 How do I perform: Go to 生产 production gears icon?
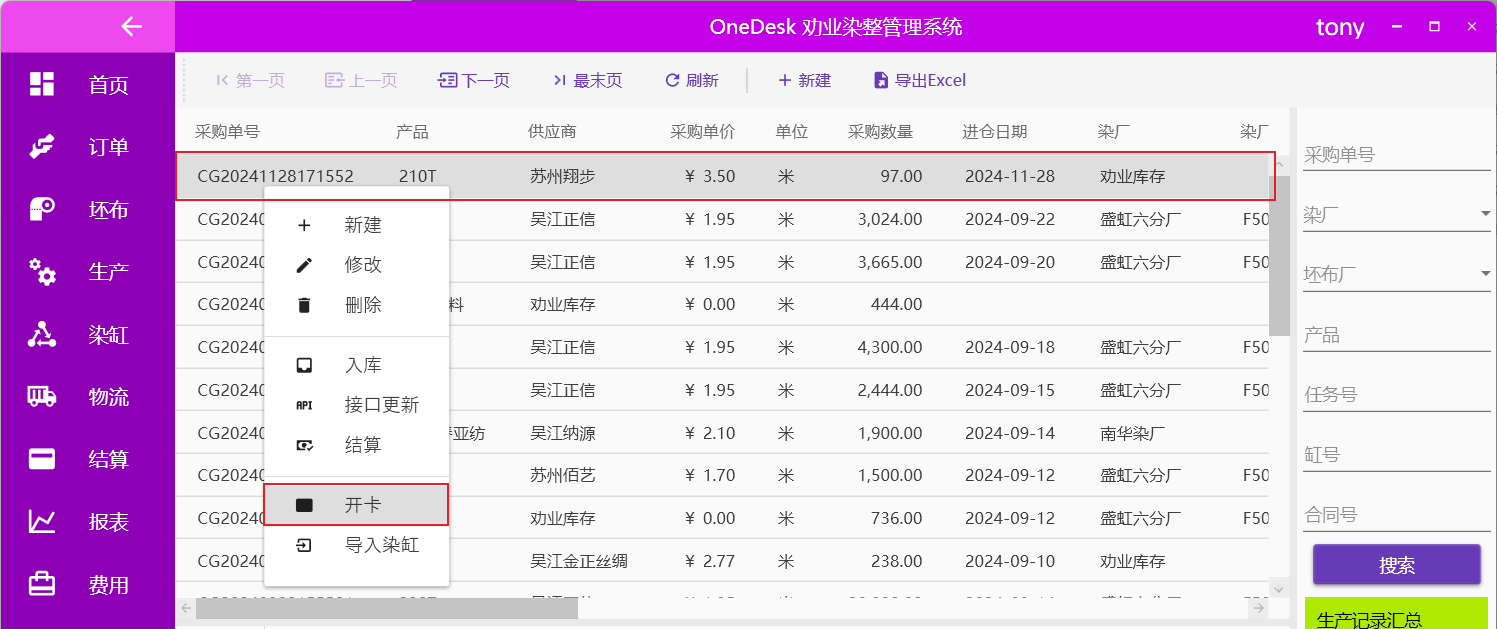(42, 271)
